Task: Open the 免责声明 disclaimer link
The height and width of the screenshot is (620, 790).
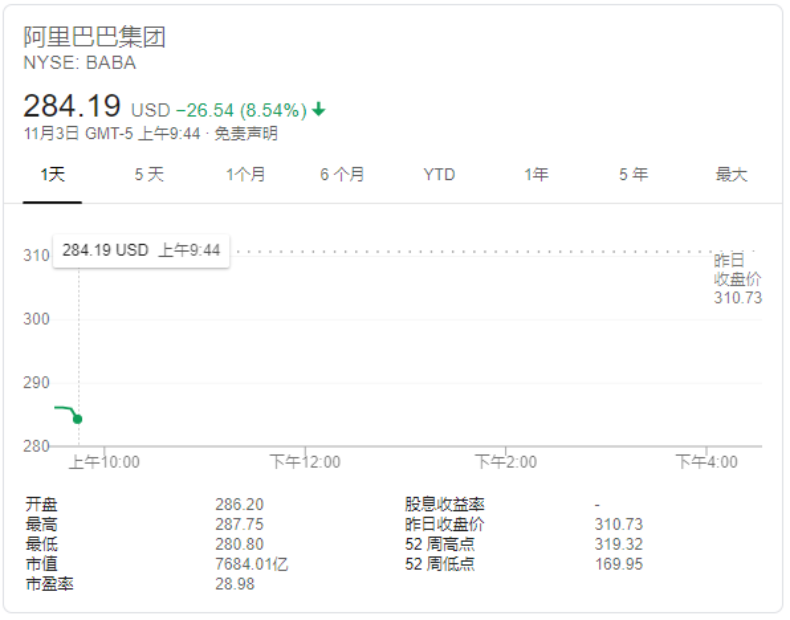Action: tap(246, 133)
